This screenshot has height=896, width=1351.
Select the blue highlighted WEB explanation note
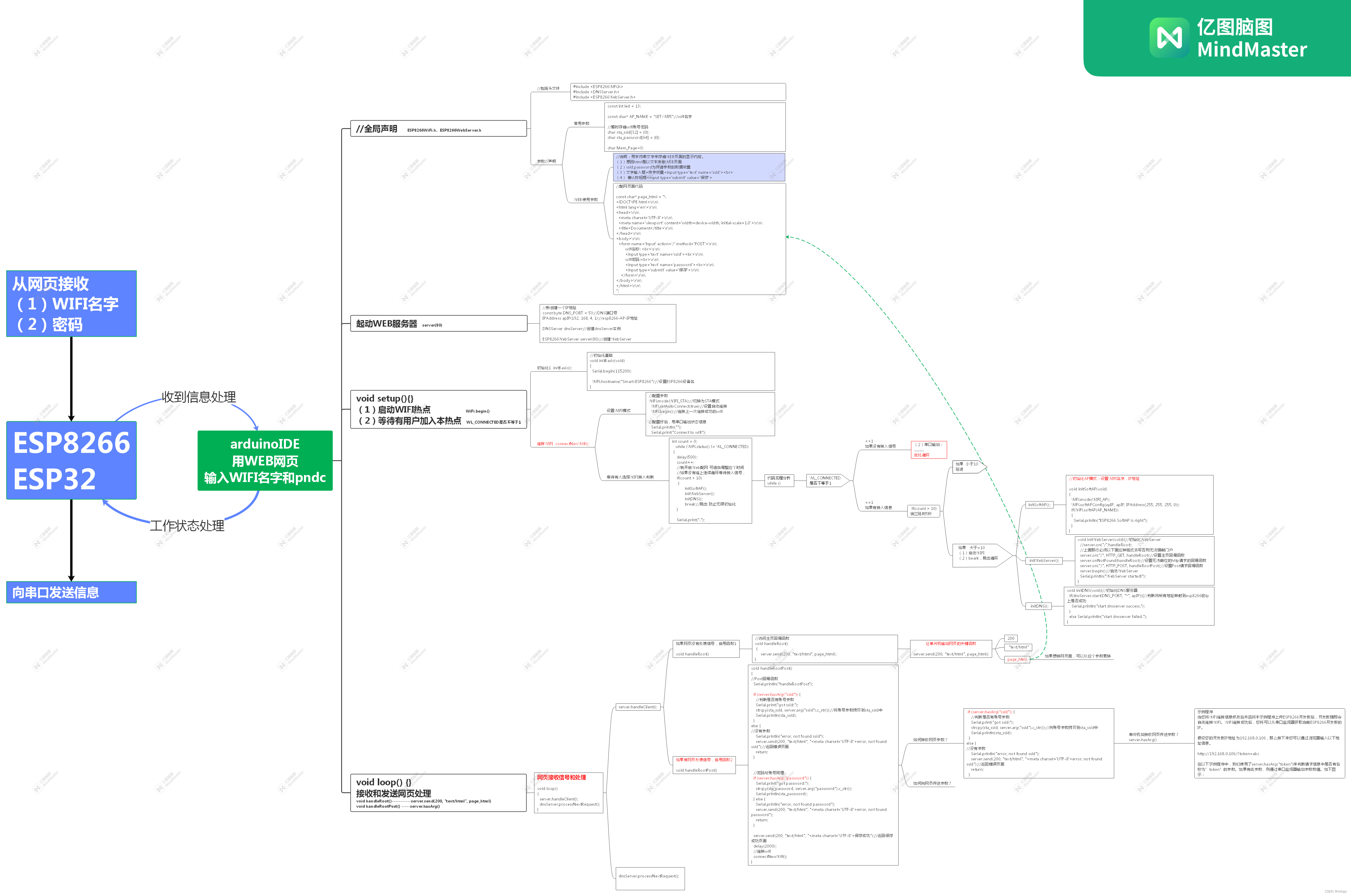699,167
